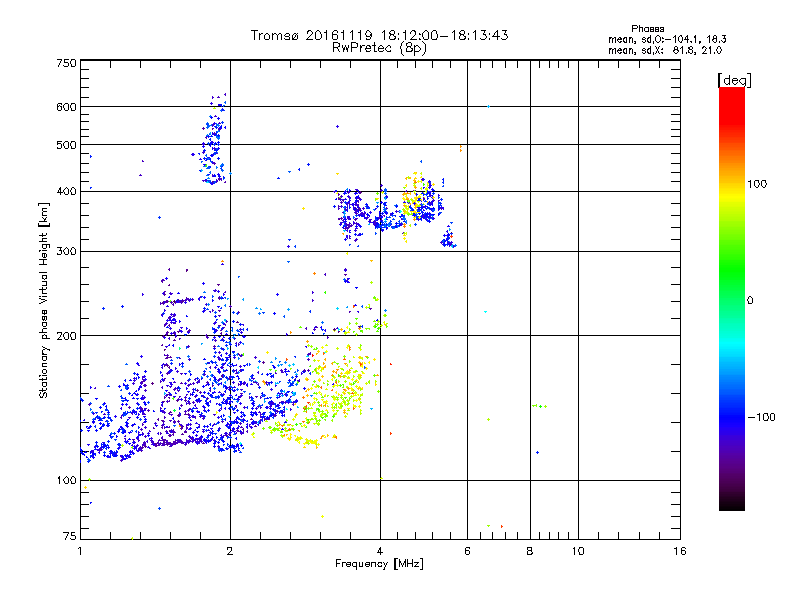
Task: Click the y-axis tick label '400'
Action: click(x=66, y=192)
